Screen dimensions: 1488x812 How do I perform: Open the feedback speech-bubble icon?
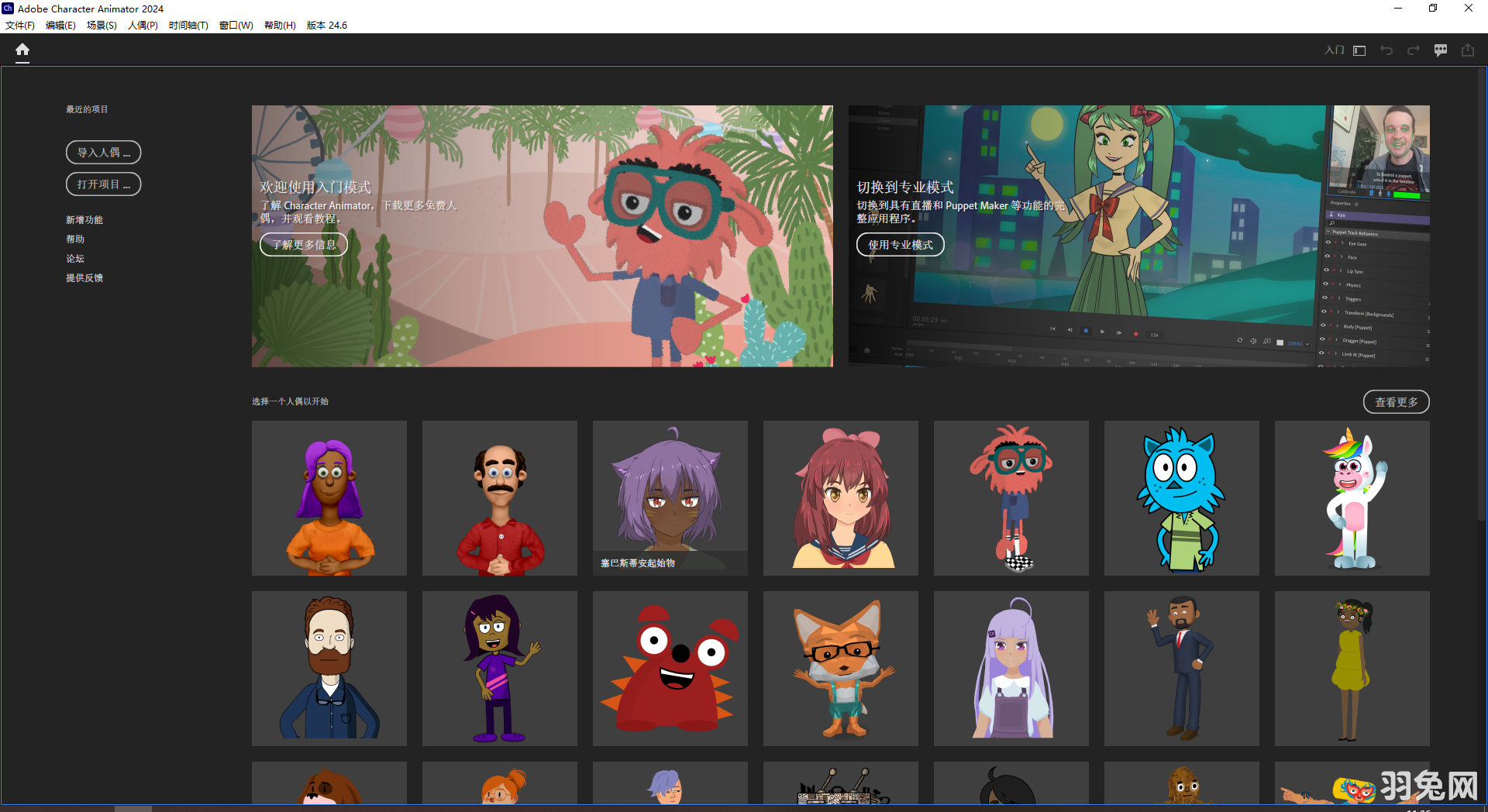click(1440, 50)
